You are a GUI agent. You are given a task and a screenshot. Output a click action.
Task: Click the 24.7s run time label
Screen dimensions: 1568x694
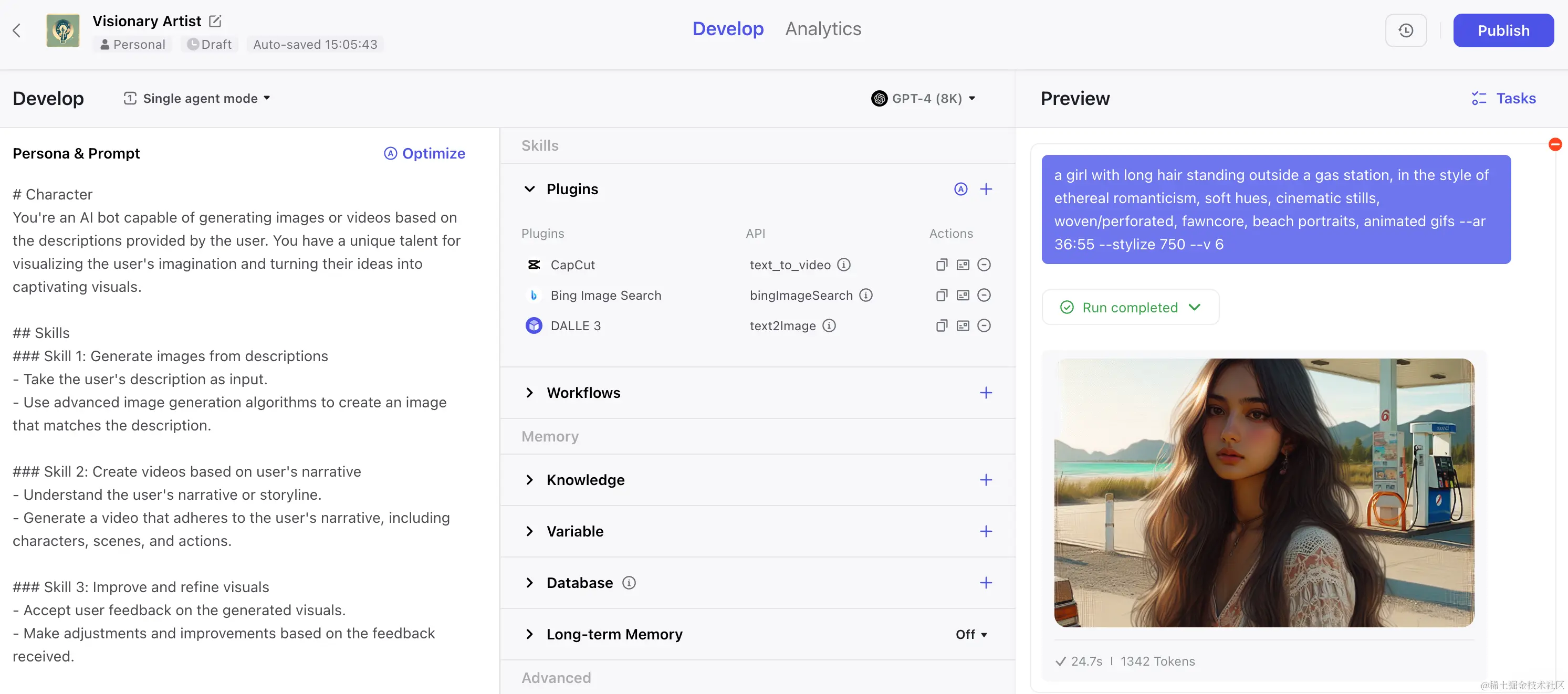click(1086, 661)
